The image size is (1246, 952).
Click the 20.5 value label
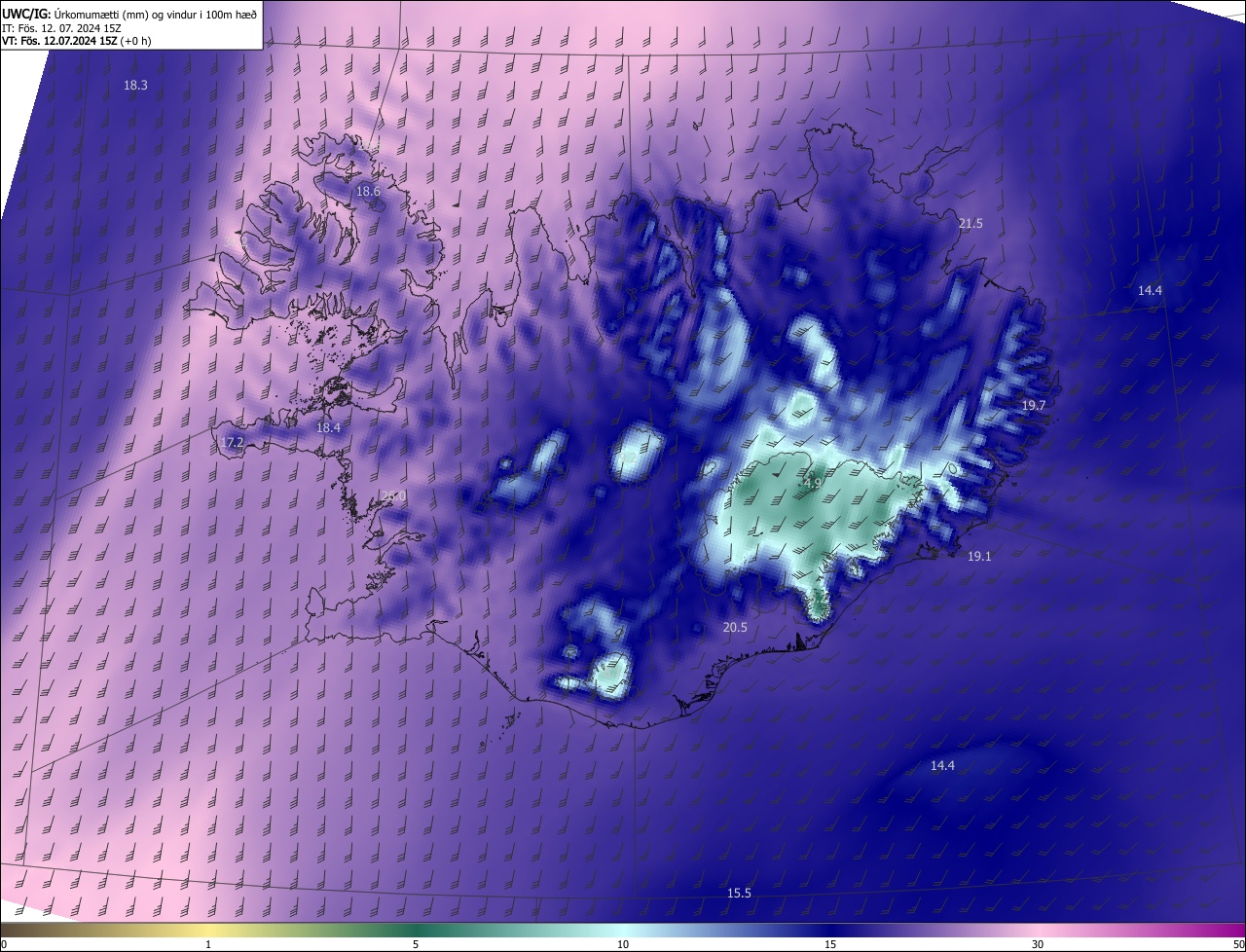[x=735, y=628]
